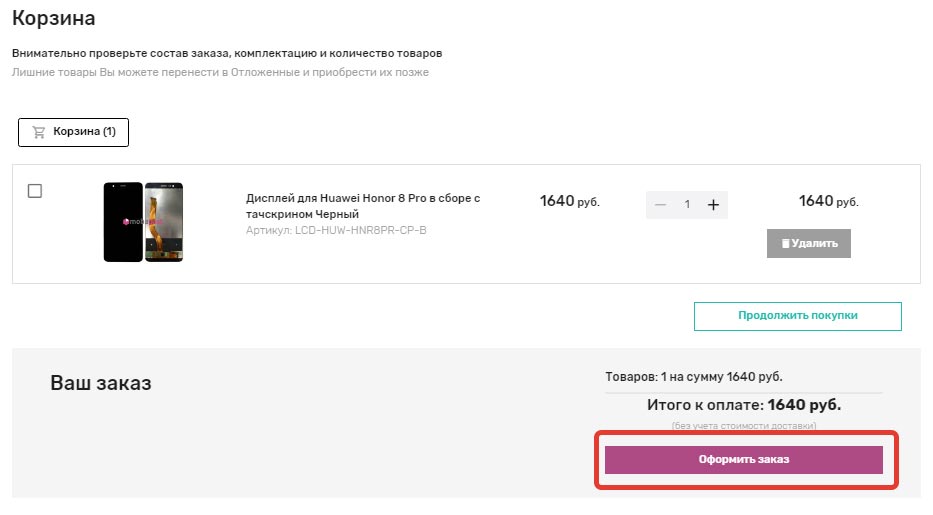Click the без учета стоимости доставки note
This screenshot has height=515, width=933.
coord(744,427)
